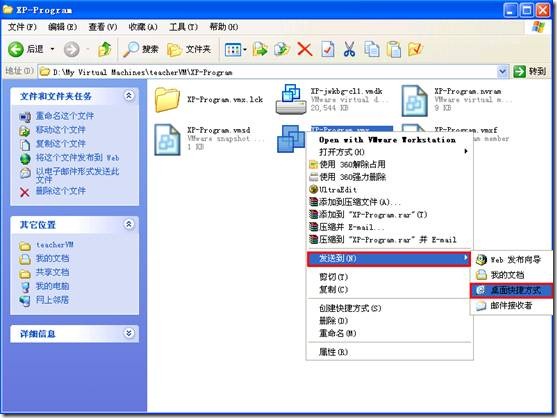Choose Open with VMware Workstation
Screen dimensions: 557x418
pyautogui.click(x=387, y=140)
